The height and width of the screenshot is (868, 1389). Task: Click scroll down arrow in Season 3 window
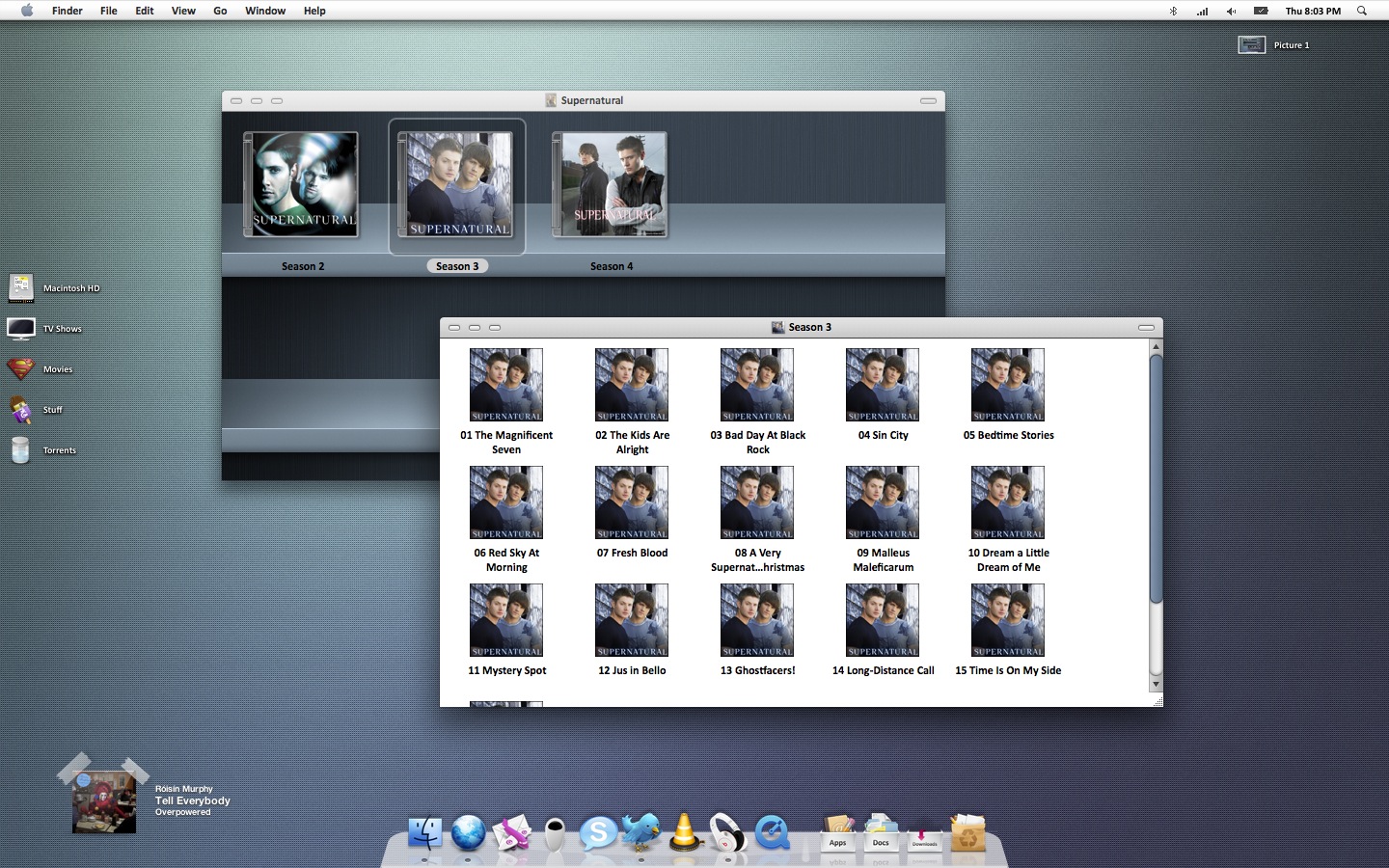click(1157, 684)
